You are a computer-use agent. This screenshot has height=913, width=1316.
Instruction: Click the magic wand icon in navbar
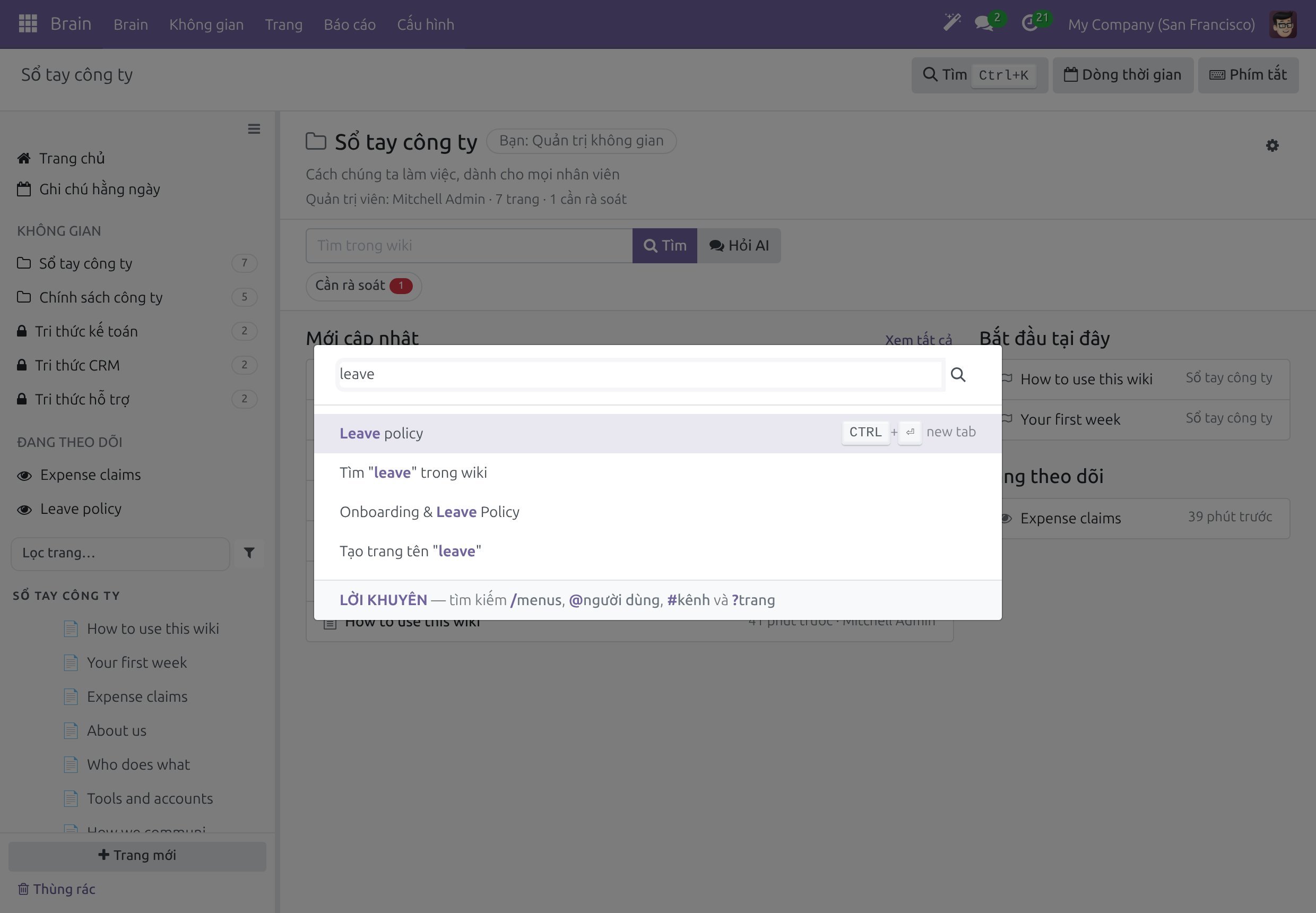951,23
